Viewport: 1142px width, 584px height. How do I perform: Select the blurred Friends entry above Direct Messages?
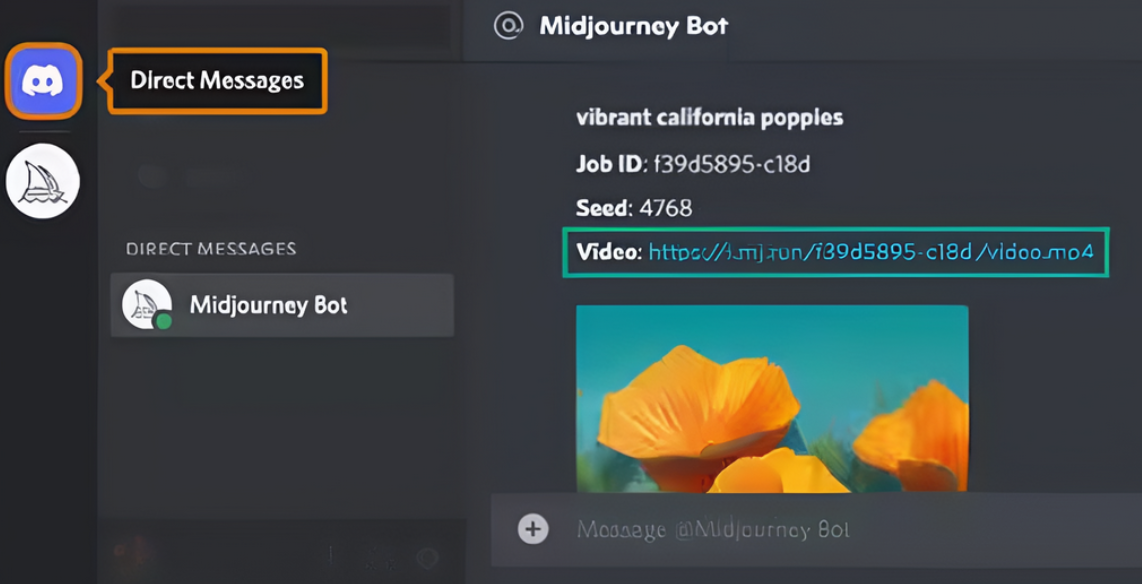(190, 177)
